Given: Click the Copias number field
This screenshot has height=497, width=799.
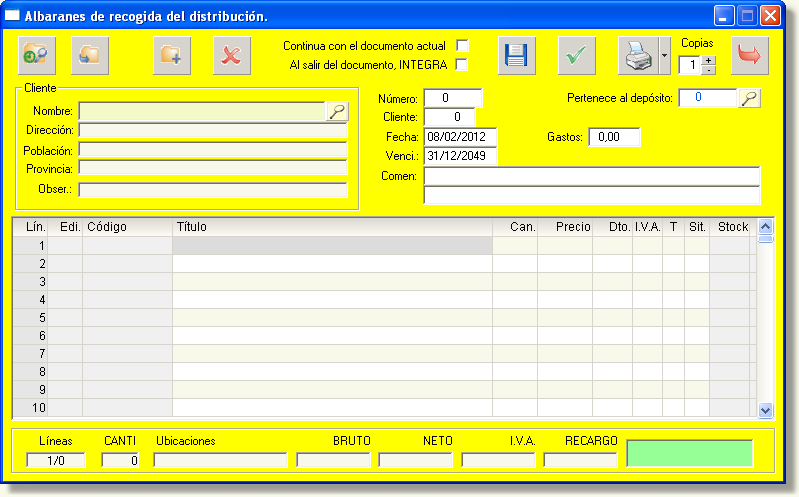Looking at the screenshot, I should pyautogui.click(x=690, y=65).
